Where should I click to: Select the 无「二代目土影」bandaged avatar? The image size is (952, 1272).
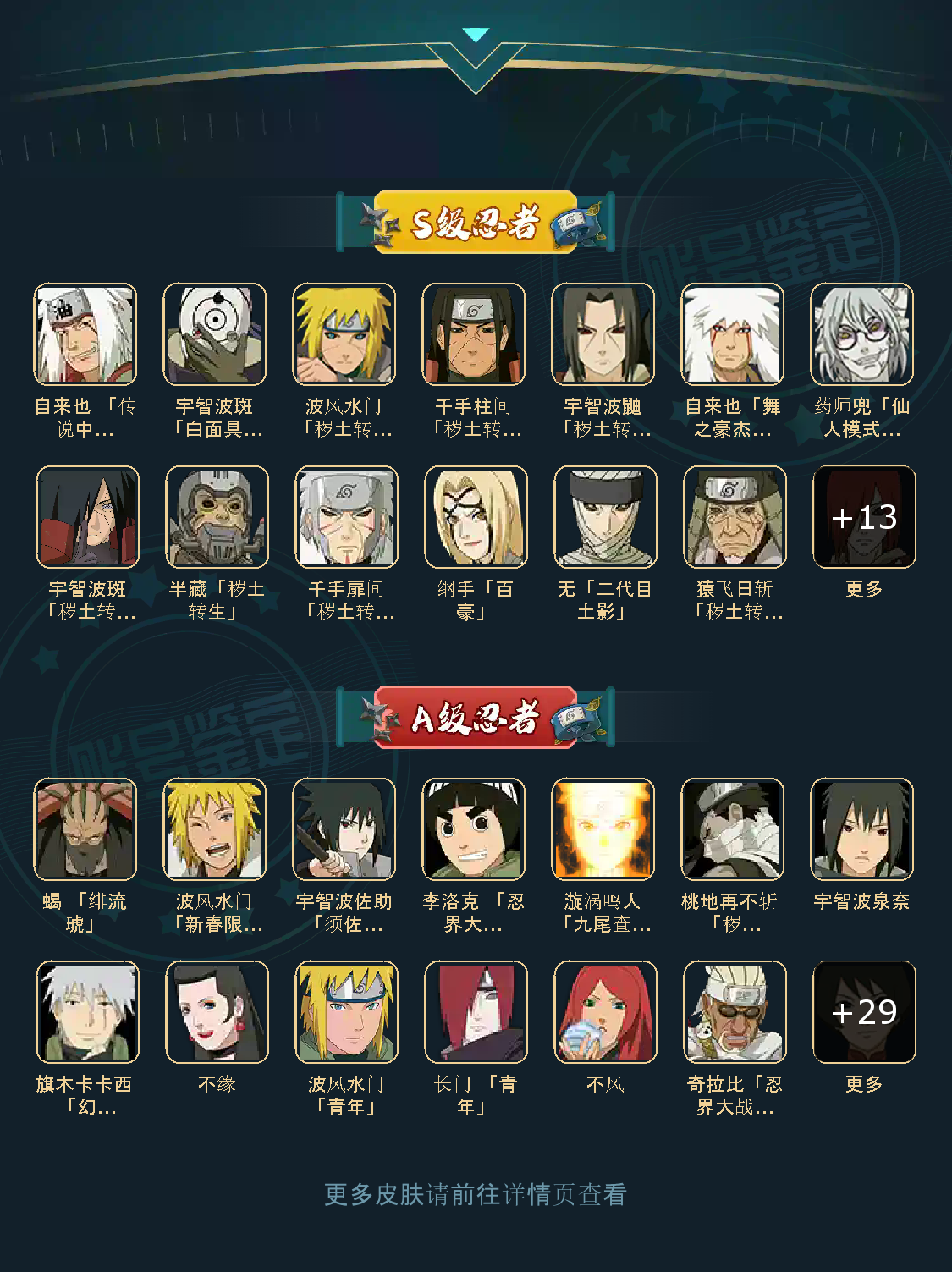tap(606, 517)
